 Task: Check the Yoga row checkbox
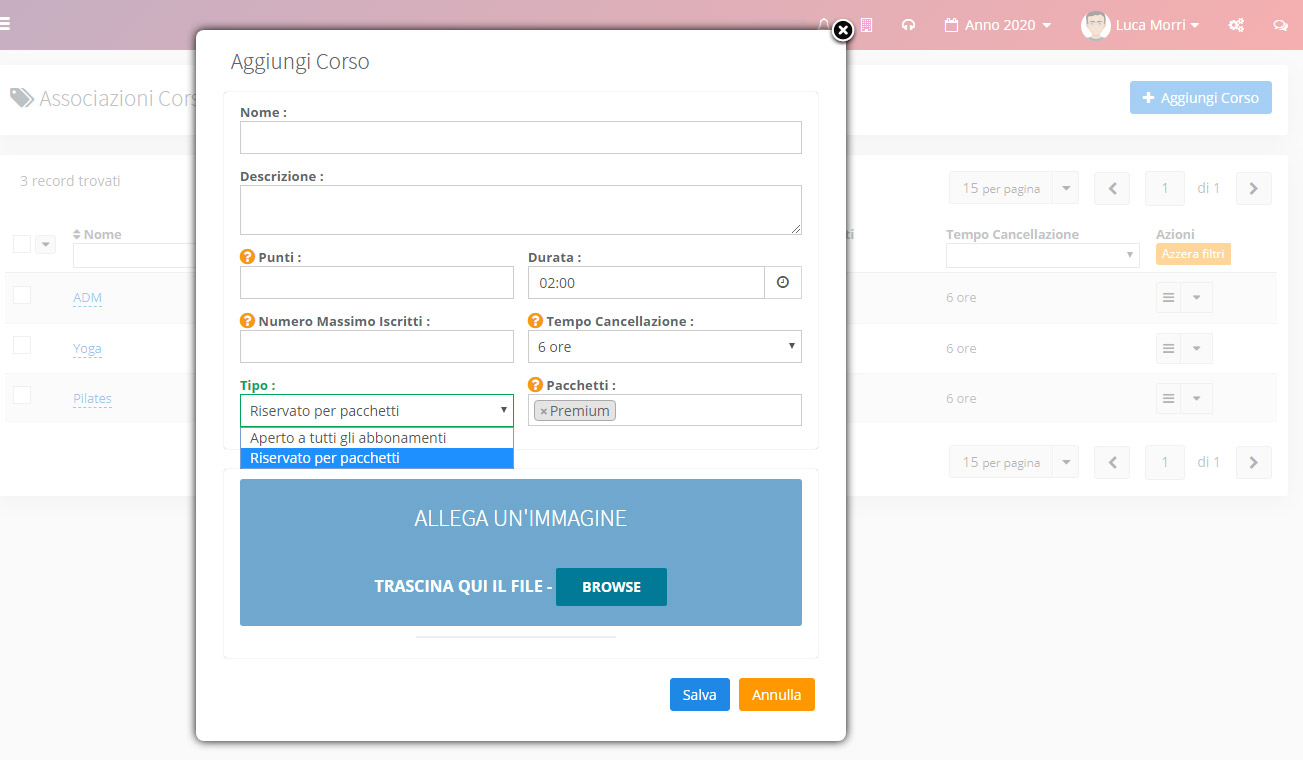22,345
